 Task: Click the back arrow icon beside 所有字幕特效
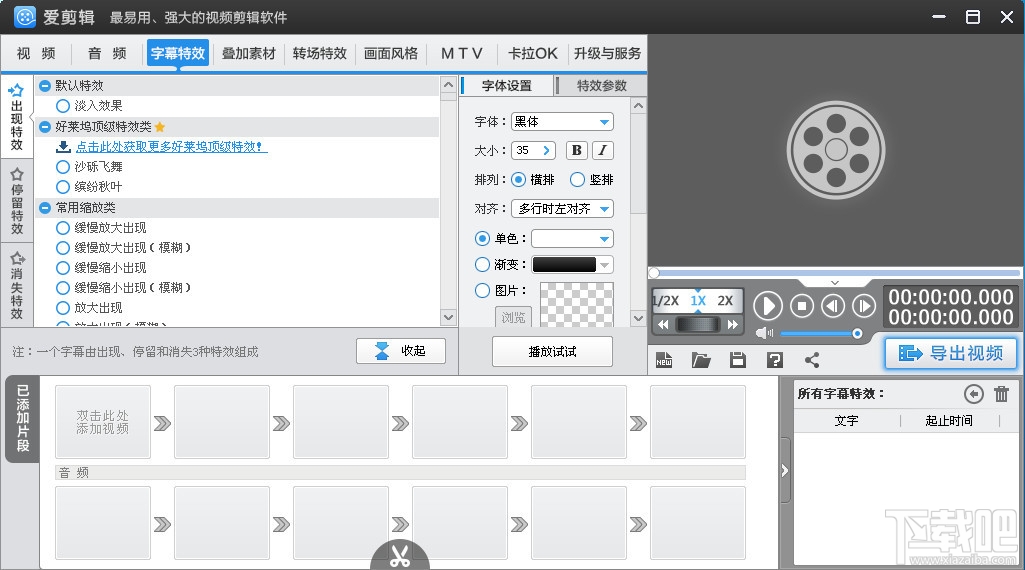pyautogui.click(x=973, y=394)
